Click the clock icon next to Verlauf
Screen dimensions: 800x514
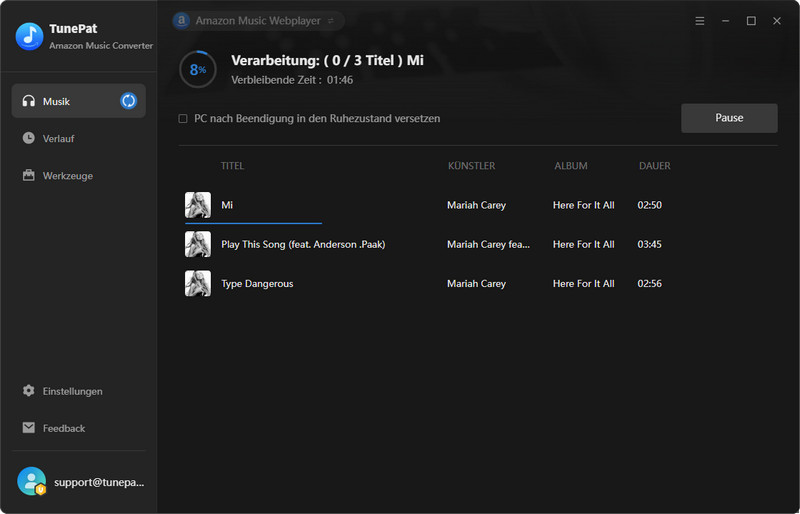coord(29,138)
